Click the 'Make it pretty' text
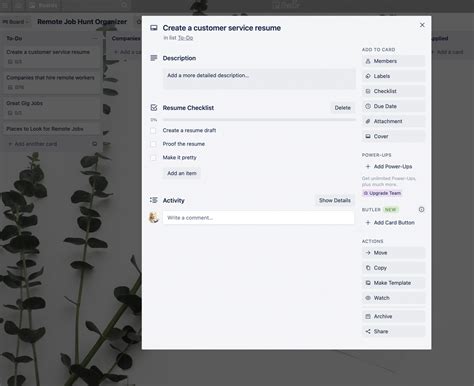 pyautogui.click(x=179, y=158)
